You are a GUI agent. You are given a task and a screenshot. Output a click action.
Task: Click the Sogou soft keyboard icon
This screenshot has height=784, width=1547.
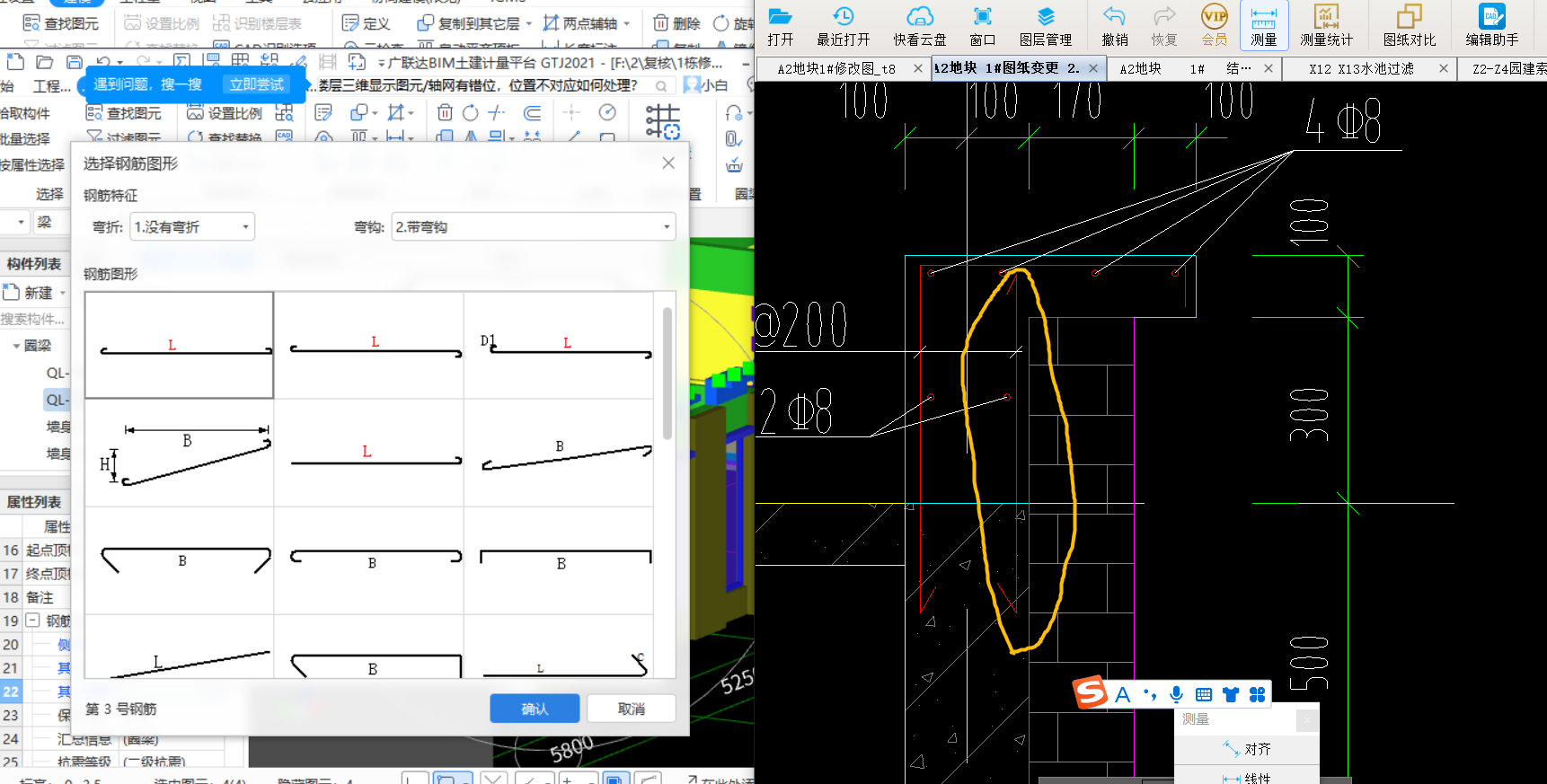tap(1204, 694)
